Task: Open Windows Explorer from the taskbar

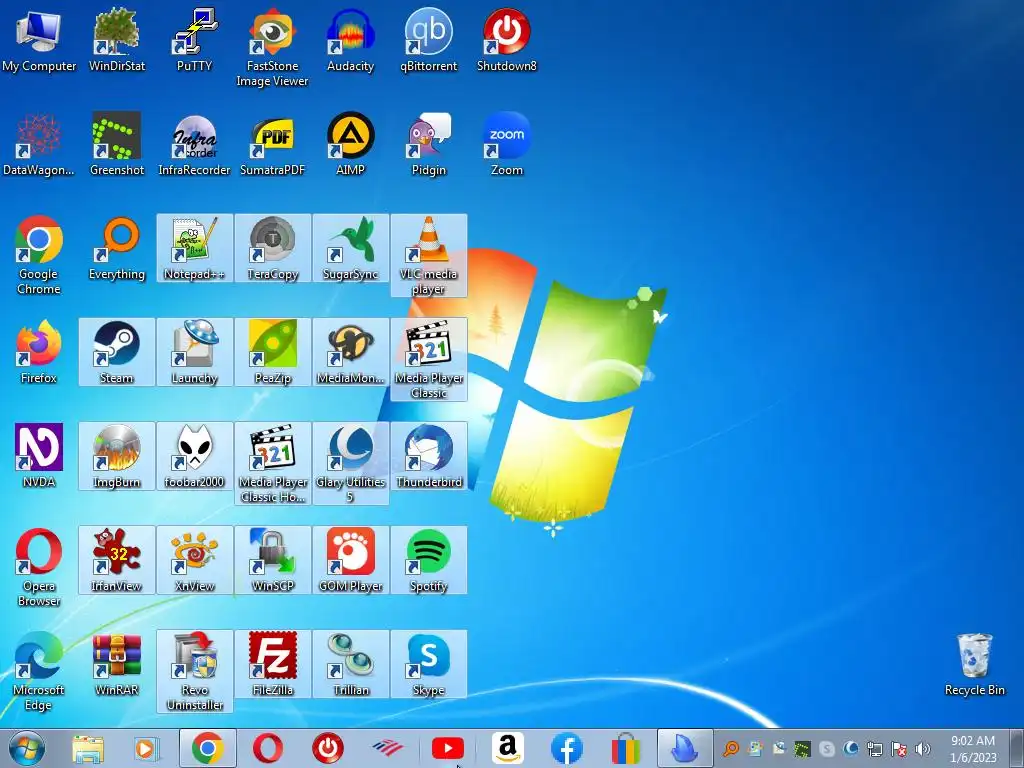Action: pyautogui.click(x=88, y=748)
